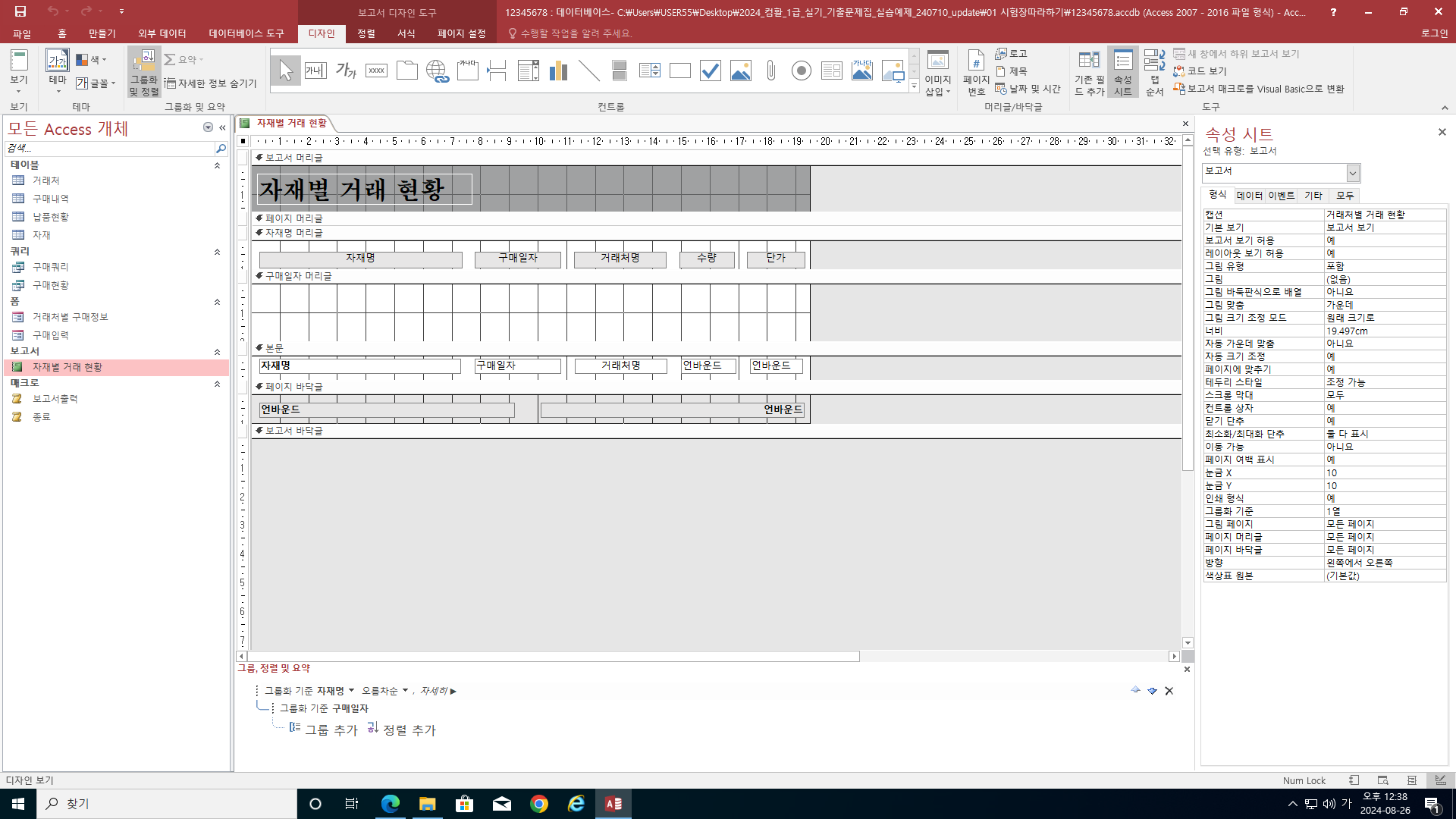Open the property sheet object selector dropdown
The width and height of the screenshot is (1456, 819).
tap(1352, 174)
